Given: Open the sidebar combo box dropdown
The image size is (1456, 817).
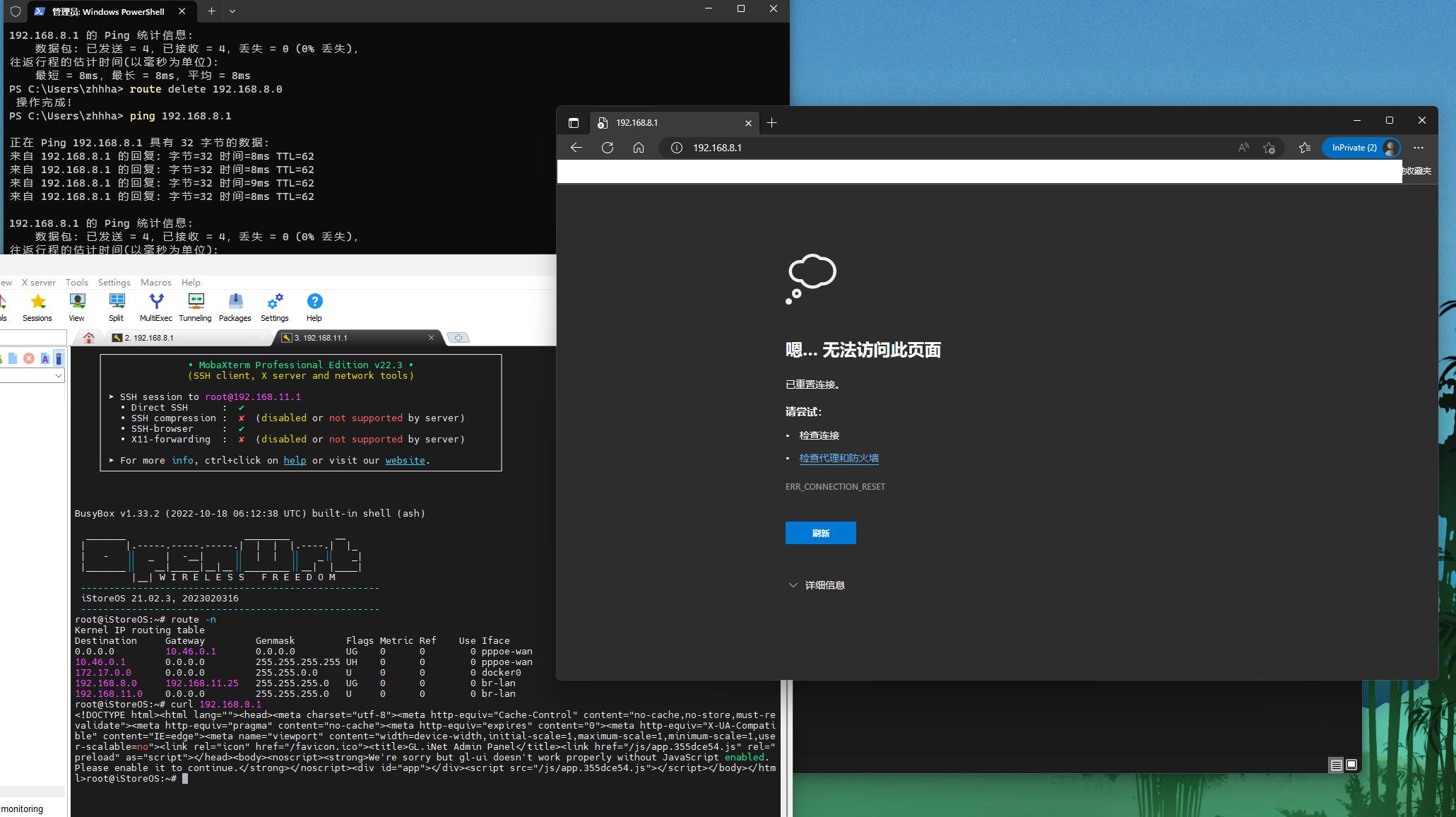Looking at the screenshot, I should (x=58, y=376).
